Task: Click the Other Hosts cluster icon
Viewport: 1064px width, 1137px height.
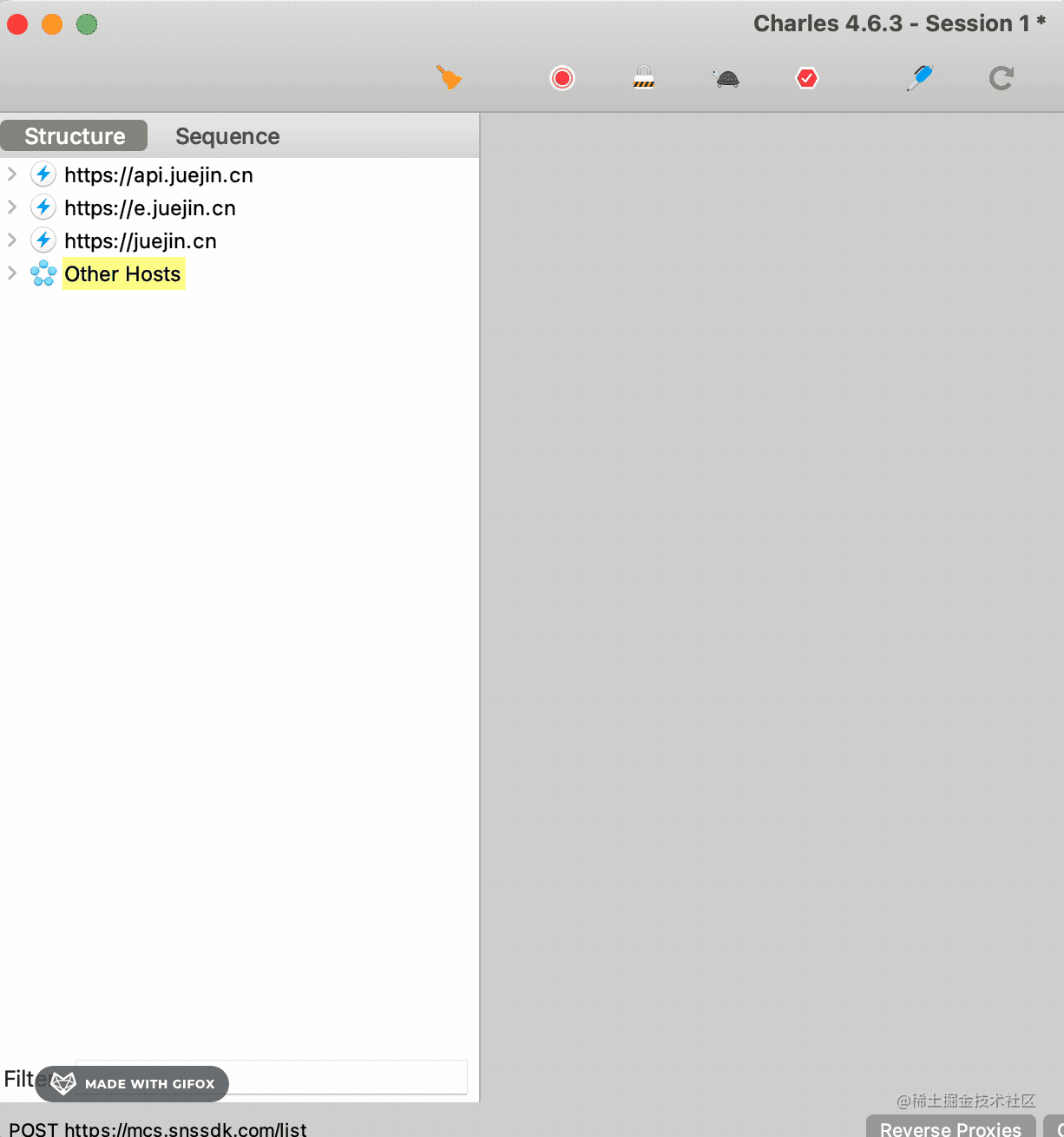Action: point(43,273)
